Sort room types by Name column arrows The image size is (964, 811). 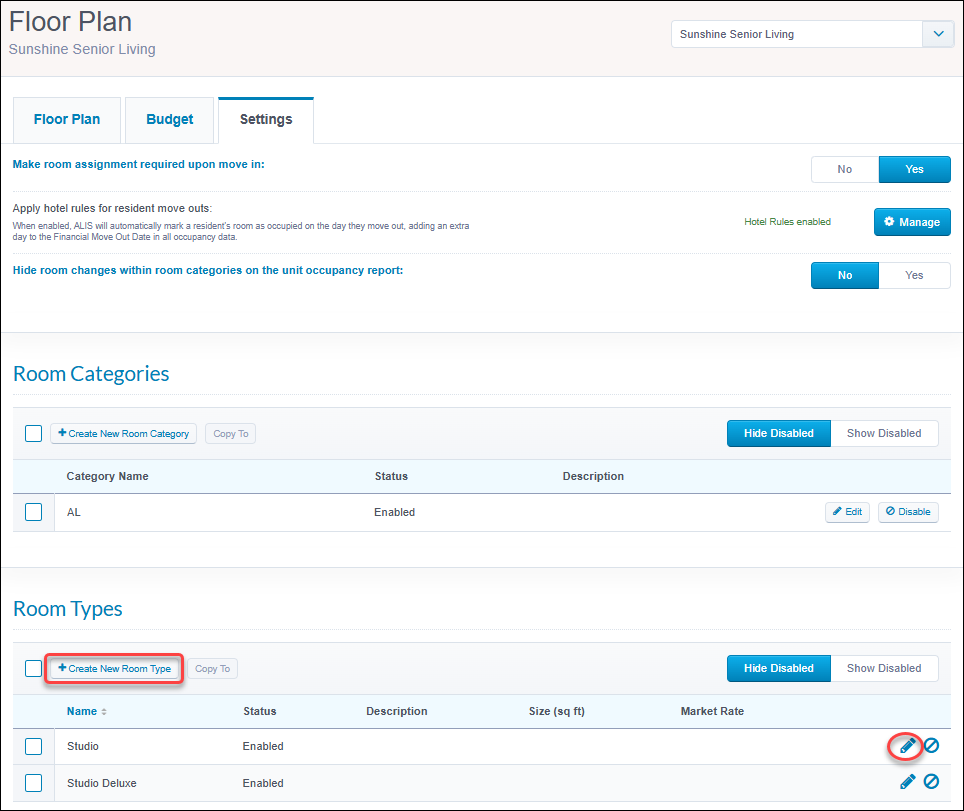(x=104, y=711)
